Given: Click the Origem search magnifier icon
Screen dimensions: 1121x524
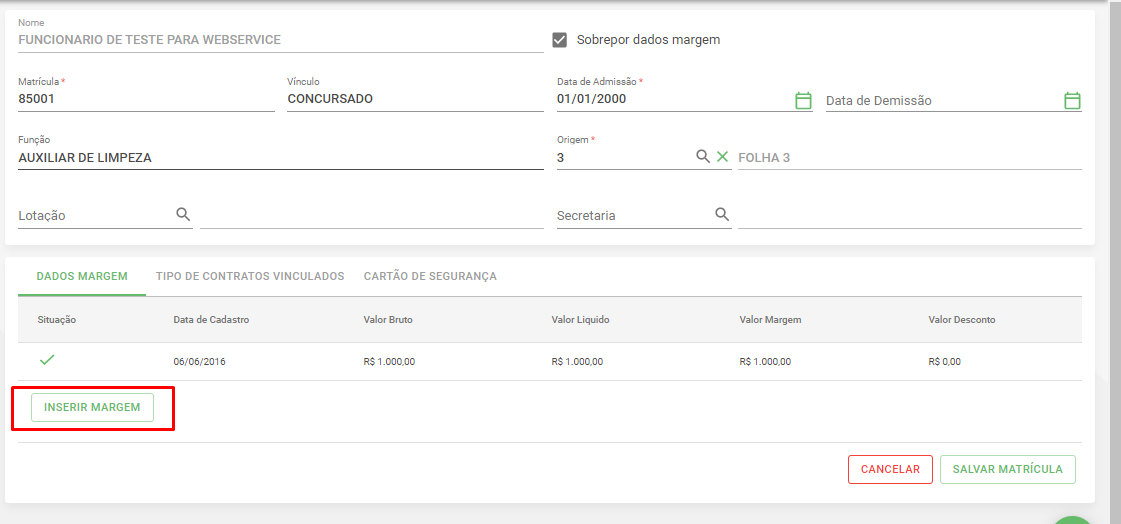Looking at the screenshot, I should point(703,157).
